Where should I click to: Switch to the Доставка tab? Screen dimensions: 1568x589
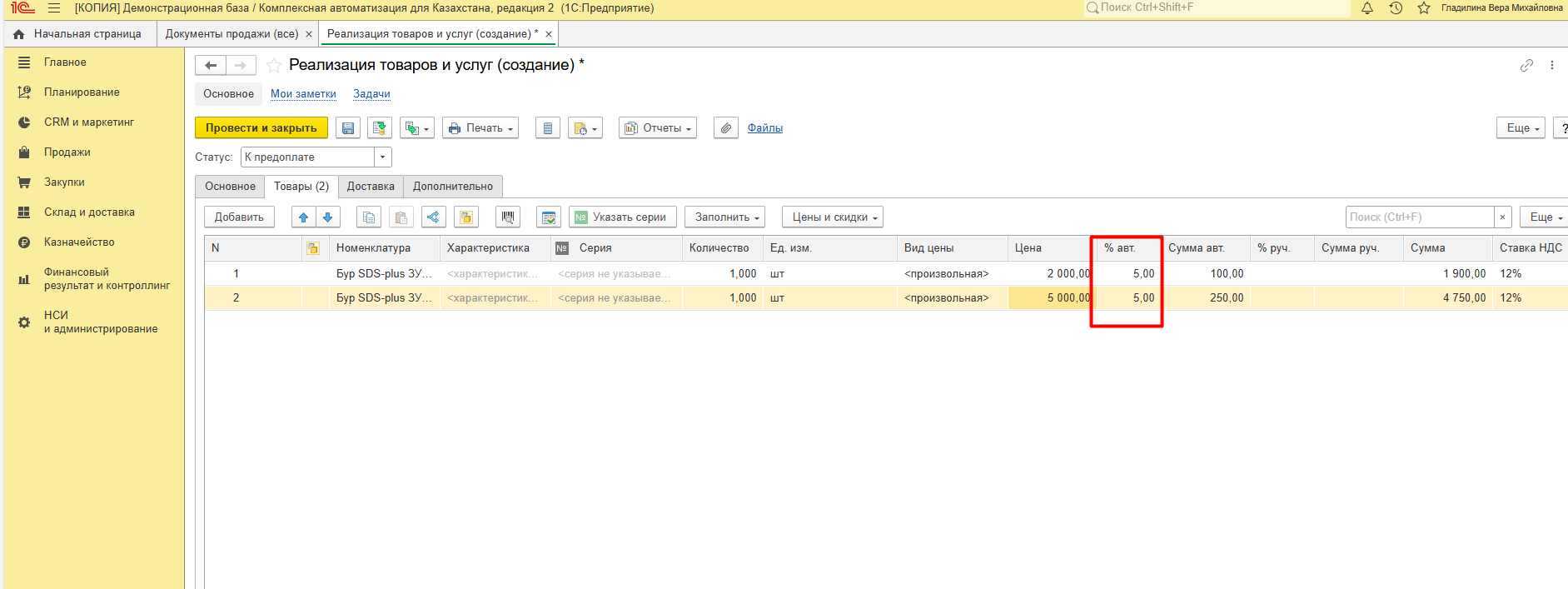pyautogui.click(x=371, y=187)
